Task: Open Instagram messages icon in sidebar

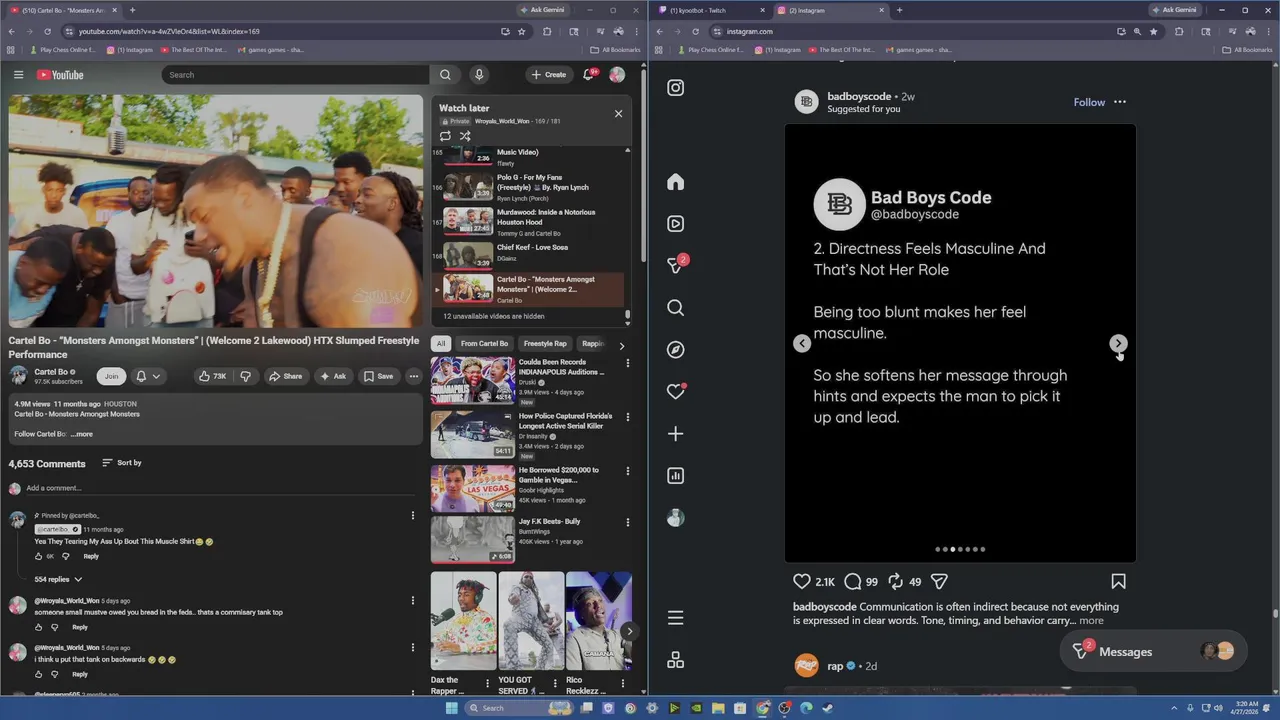Action: click(676, 265)
